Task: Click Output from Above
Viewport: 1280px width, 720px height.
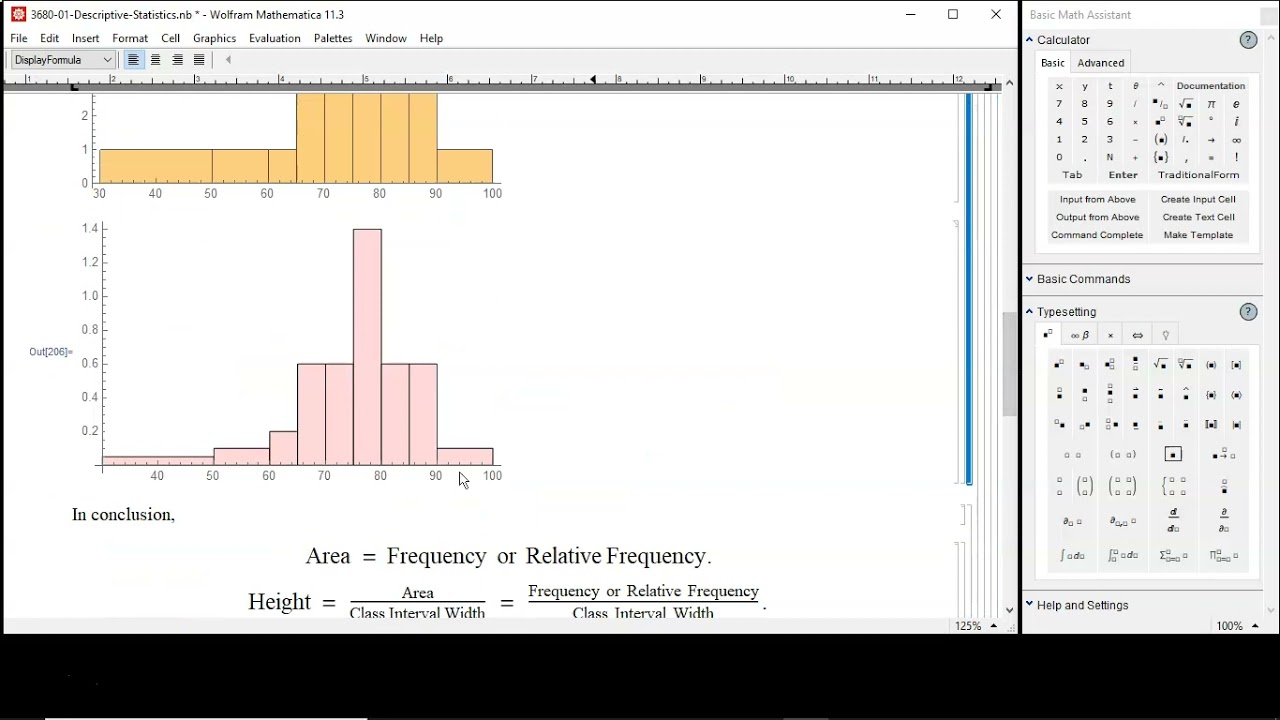Action: pos(1097,217)
